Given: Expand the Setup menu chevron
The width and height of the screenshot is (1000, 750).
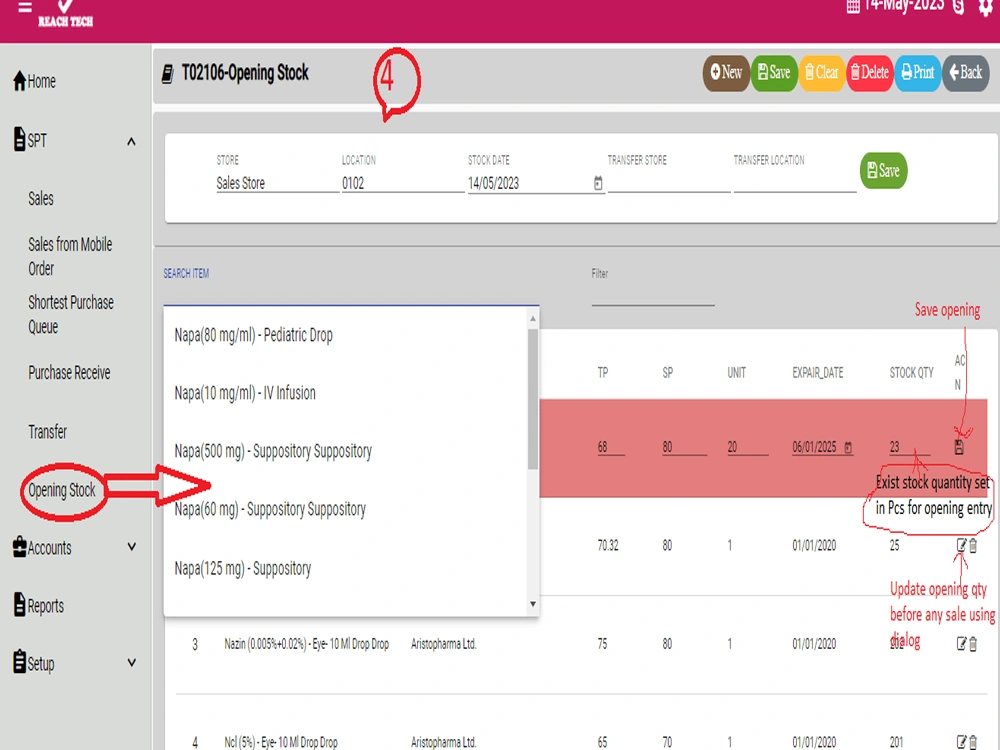Looking at the screenshot, I should click(x=131, y=663).
